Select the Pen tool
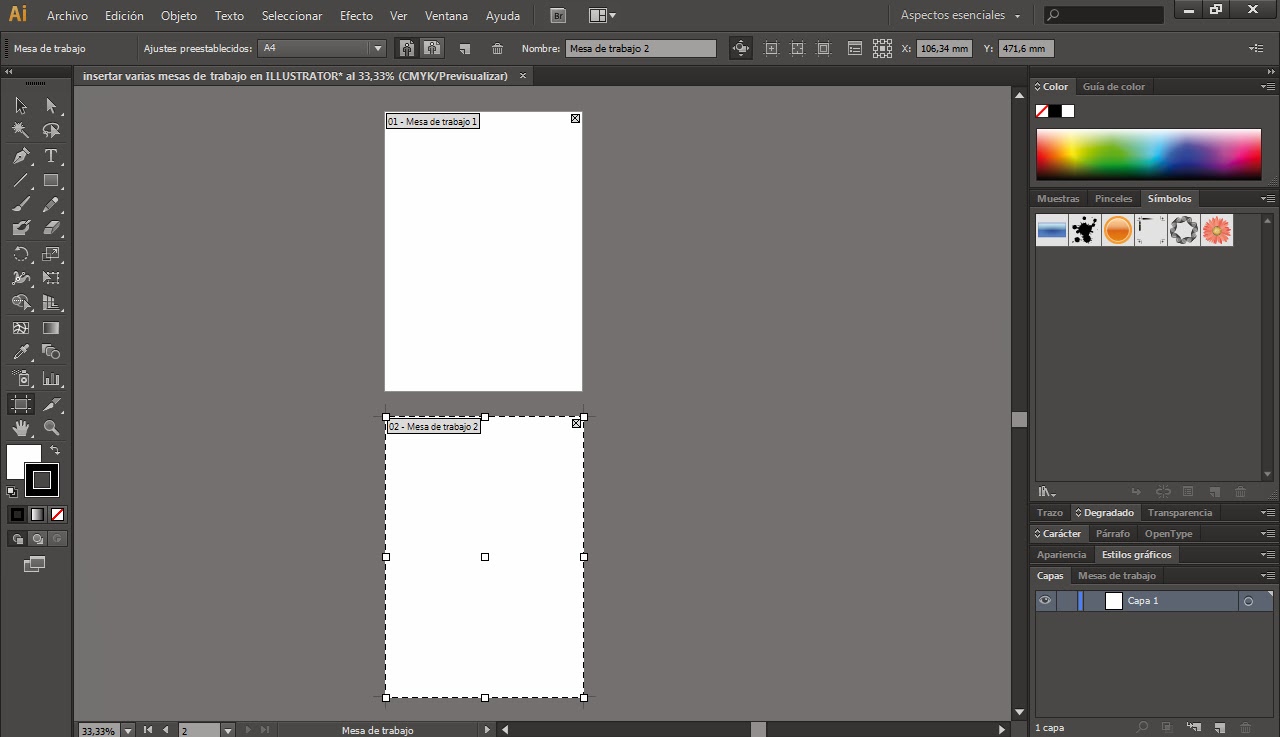The height and width of the screenshot is (737, 1280). point(20,156)
